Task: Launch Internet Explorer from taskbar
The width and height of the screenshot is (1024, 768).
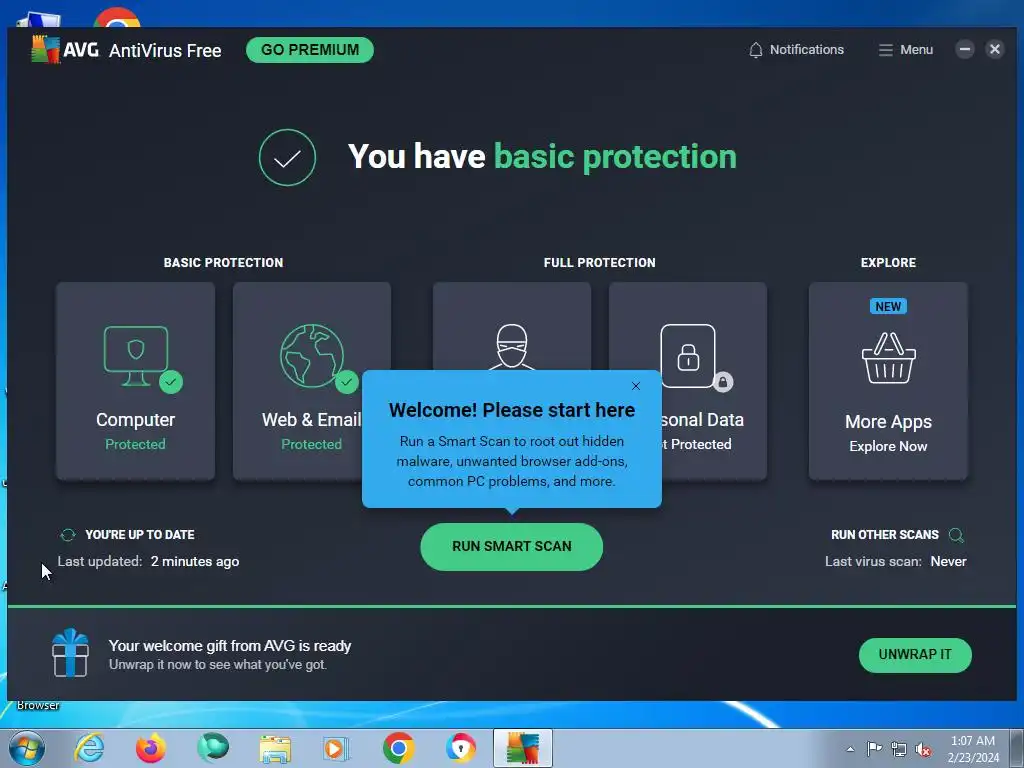Action: coord(89,748)
